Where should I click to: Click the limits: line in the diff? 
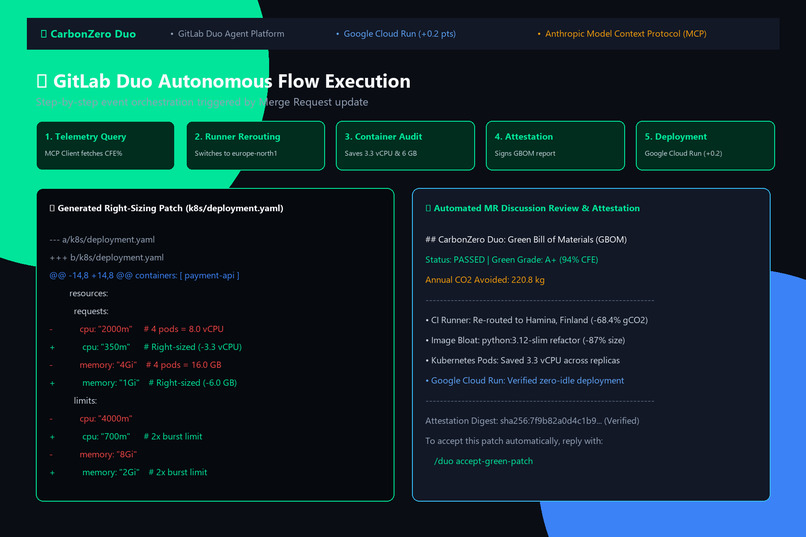(x=85, y=401)
